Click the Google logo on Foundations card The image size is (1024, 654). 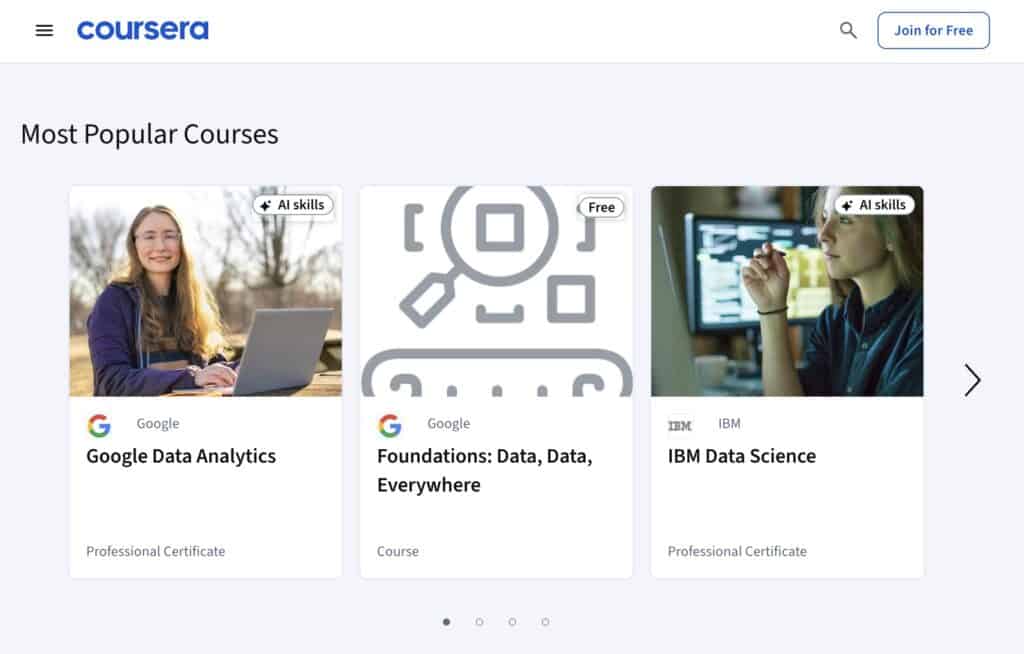point(390,426)
